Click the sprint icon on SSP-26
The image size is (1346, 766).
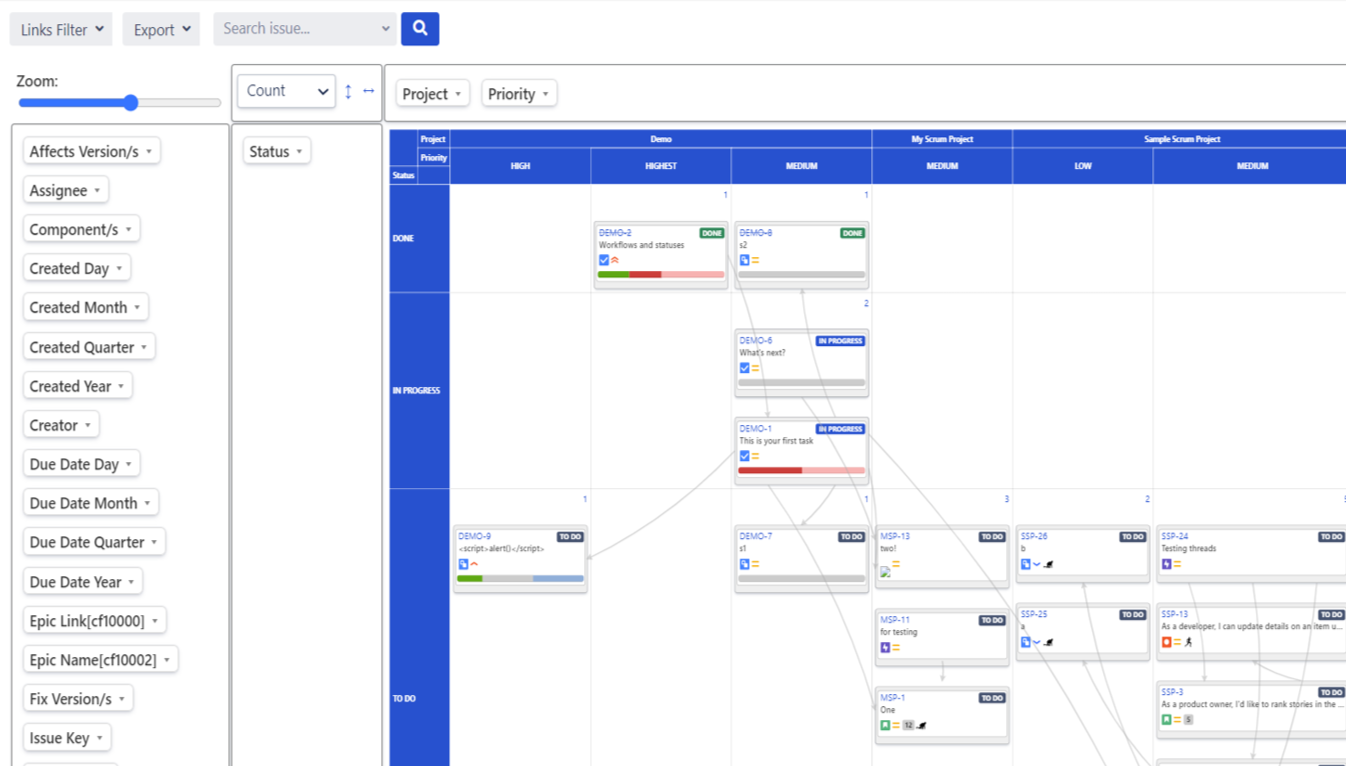point(1048,564)
